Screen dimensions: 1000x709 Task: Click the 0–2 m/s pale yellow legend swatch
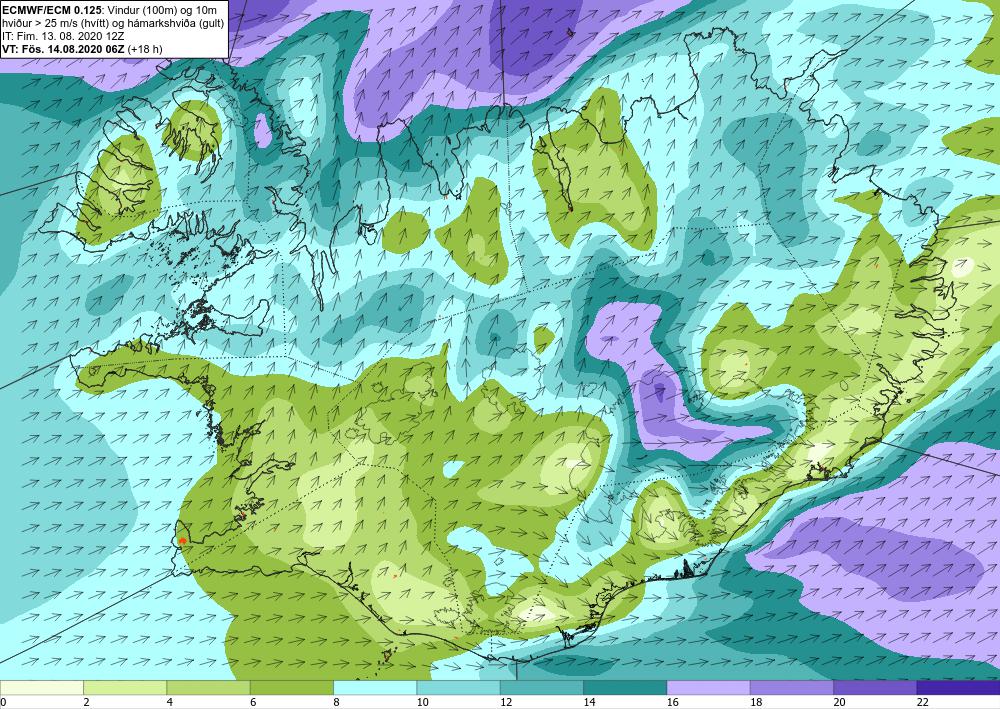[41, 687]
